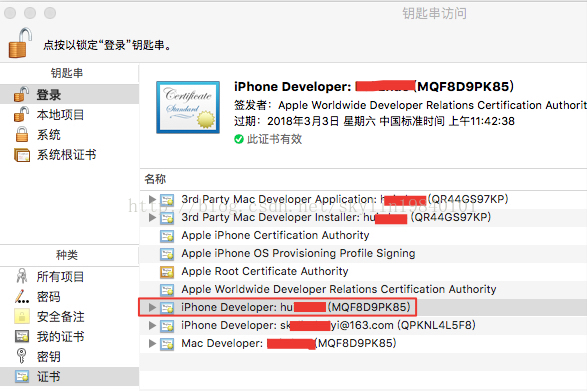Sort by the 名称 column header
Viewport: 587px width, 391px height.
click(155, 179)
